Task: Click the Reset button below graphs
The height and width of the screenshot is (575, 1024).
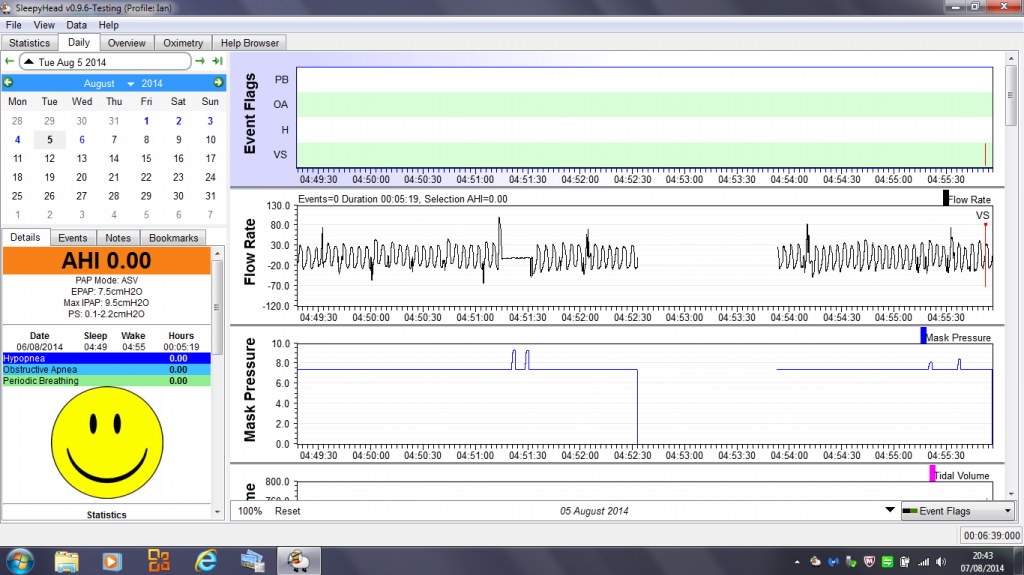Action: (287, 511)
